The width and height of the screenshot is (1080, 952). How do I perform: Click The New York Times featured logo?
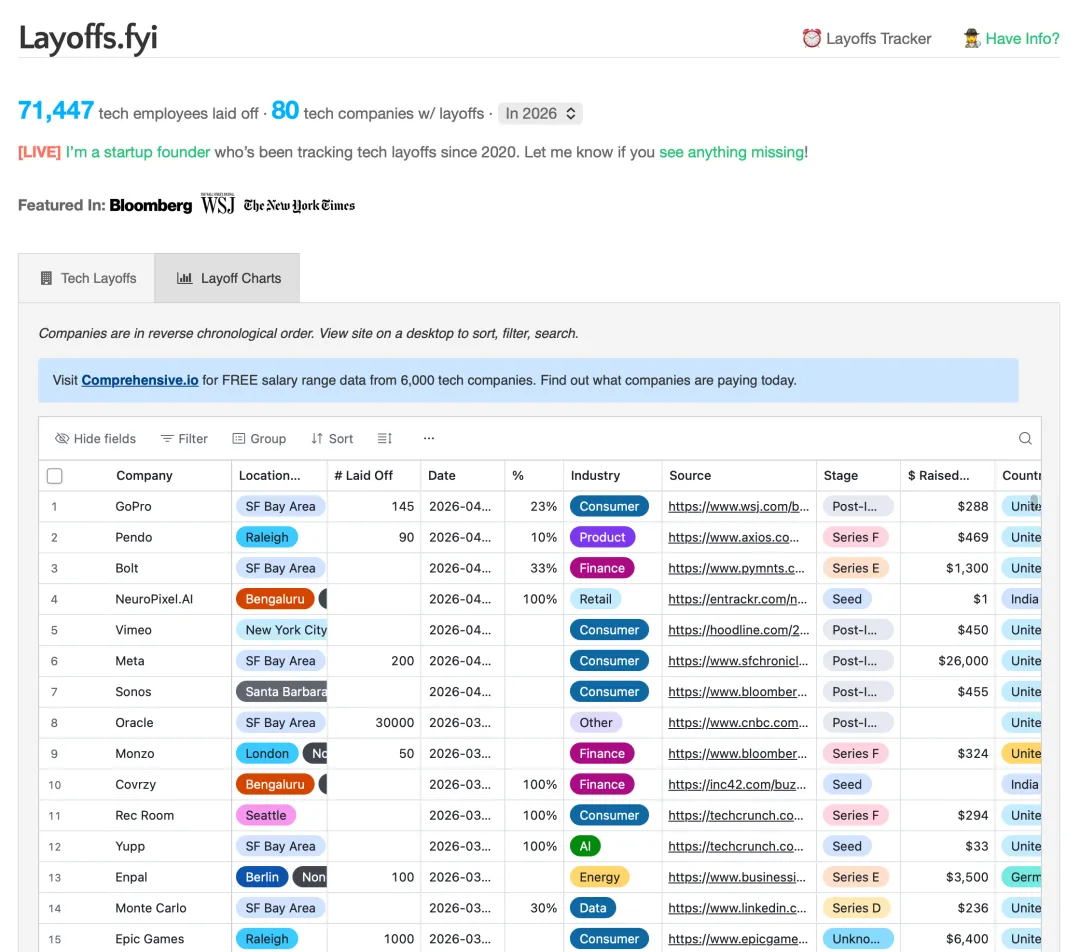coord(299,205)
